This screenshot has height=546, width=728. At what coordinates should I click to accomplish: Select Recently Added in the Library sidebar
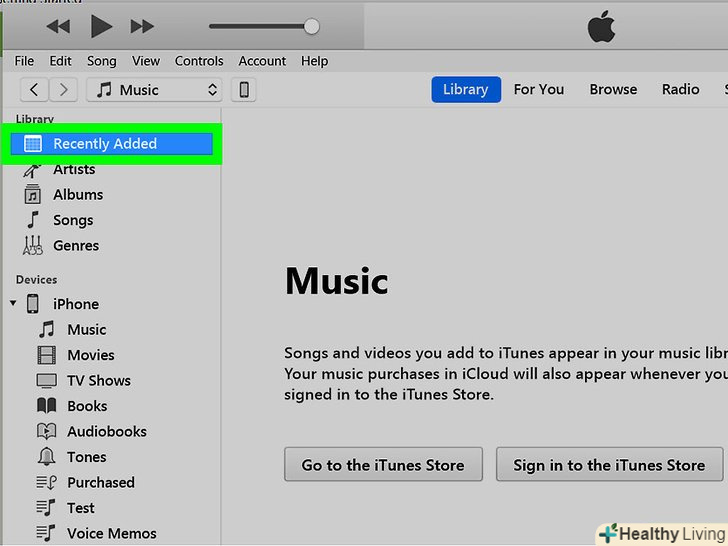coord(111,143)
